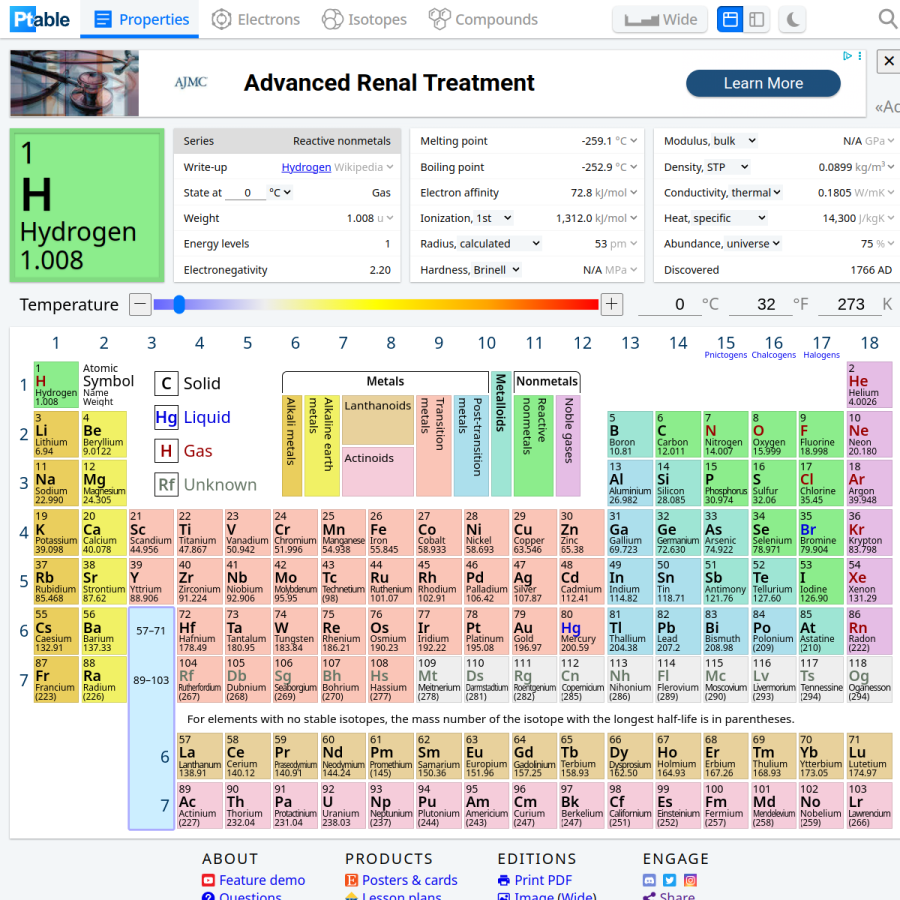Click the AdChoices icon on the ad
This screenshot has width=900, height=900.
[847, 56]
